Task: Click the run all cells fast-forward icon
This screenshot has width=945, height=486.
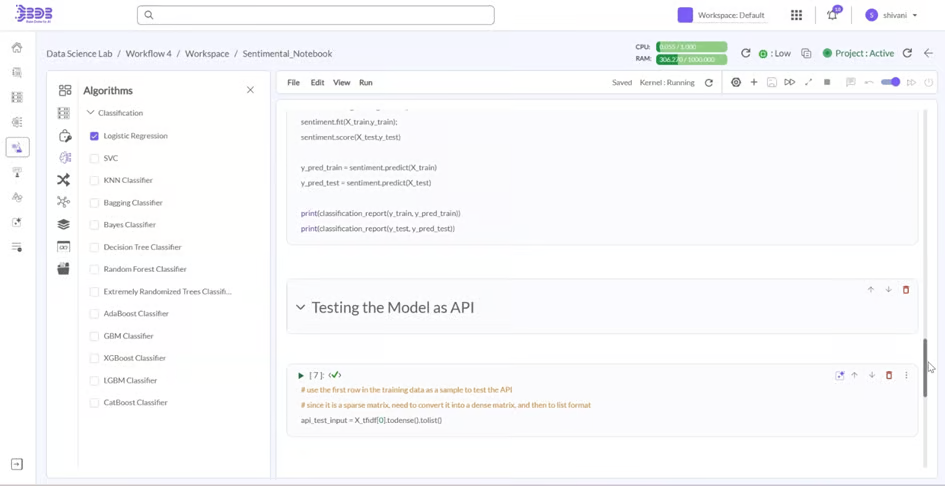Action: [790, 83]
